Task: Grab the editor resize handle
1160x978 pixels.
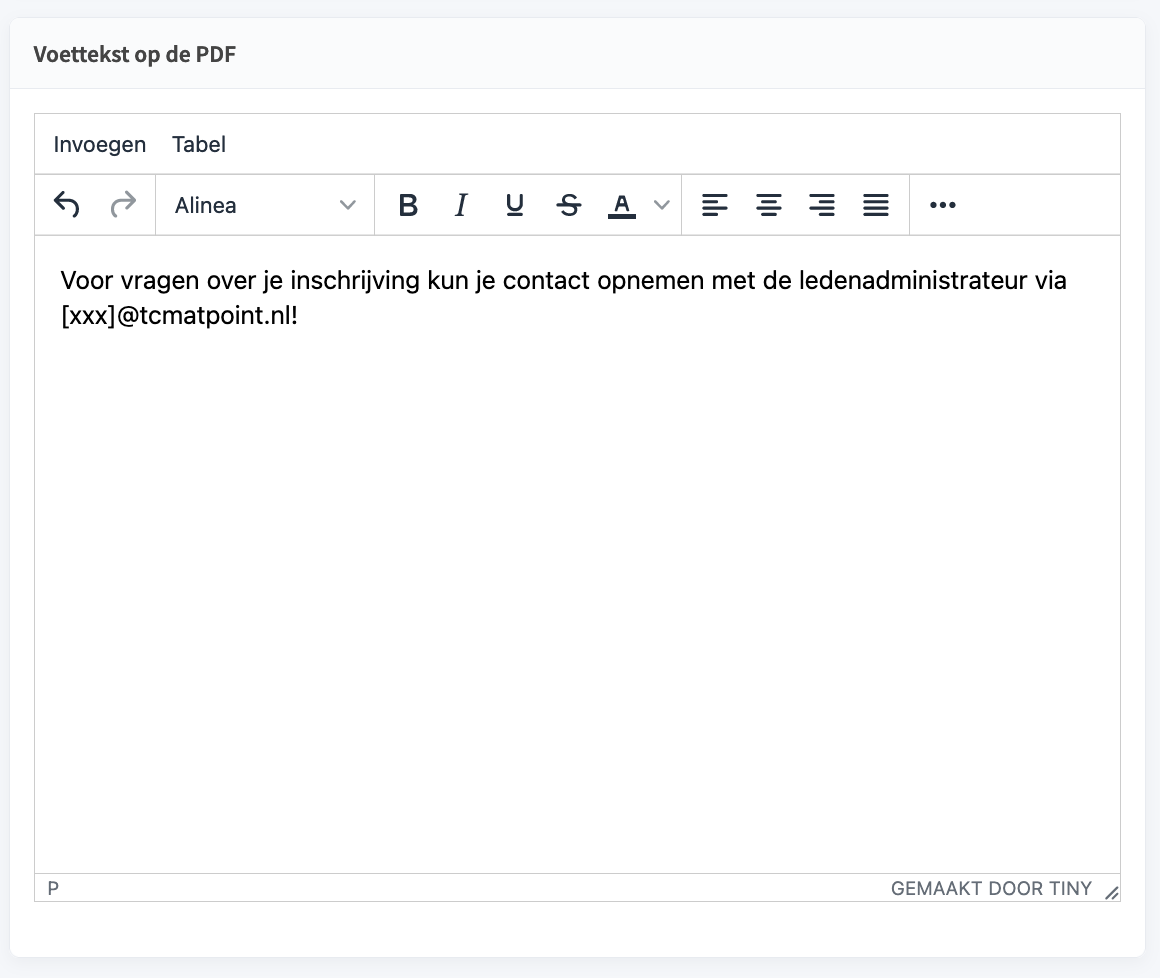Action: tap(1111, 893)
